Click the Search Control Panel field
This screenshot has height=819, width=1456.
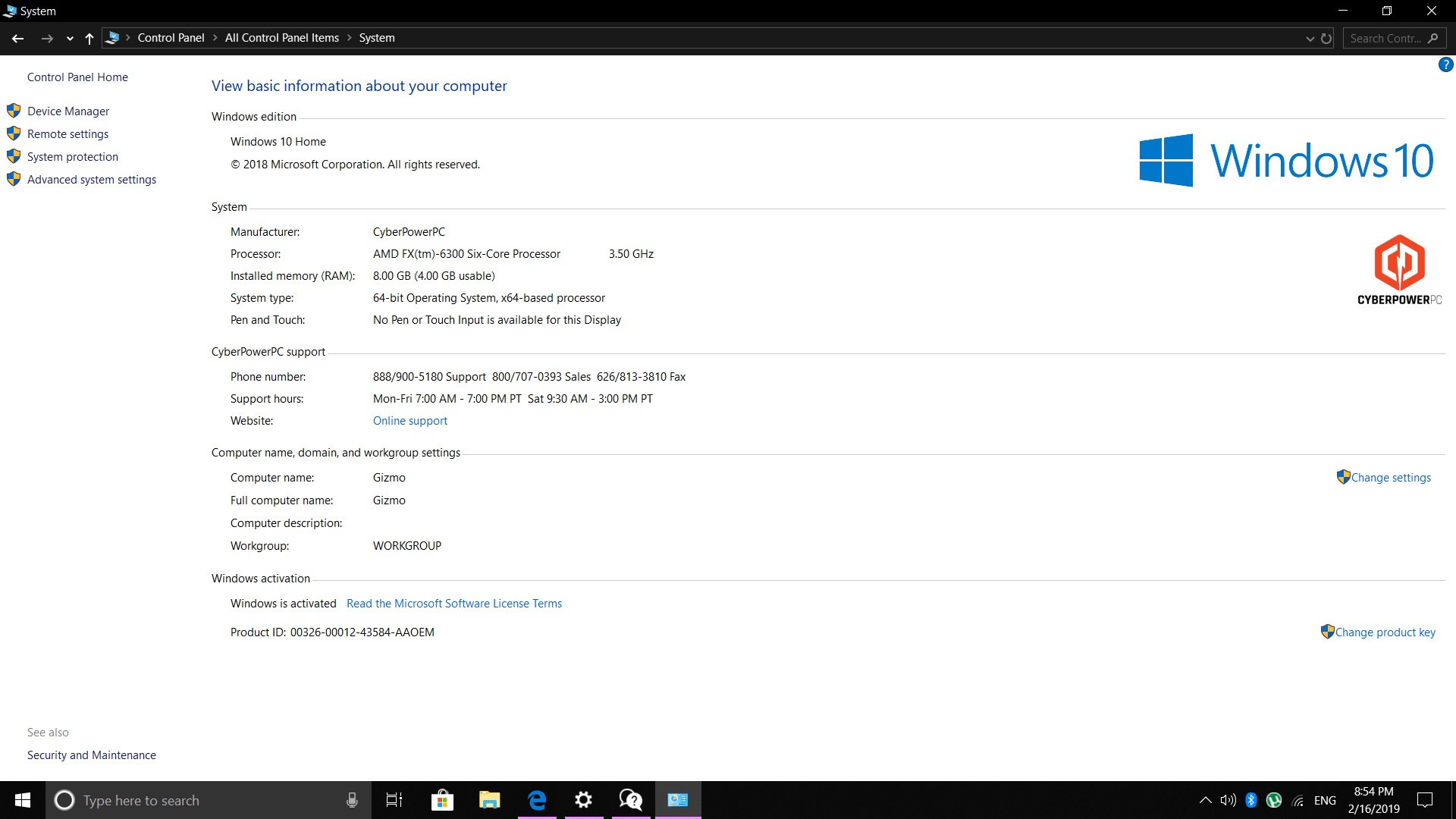1385,39
